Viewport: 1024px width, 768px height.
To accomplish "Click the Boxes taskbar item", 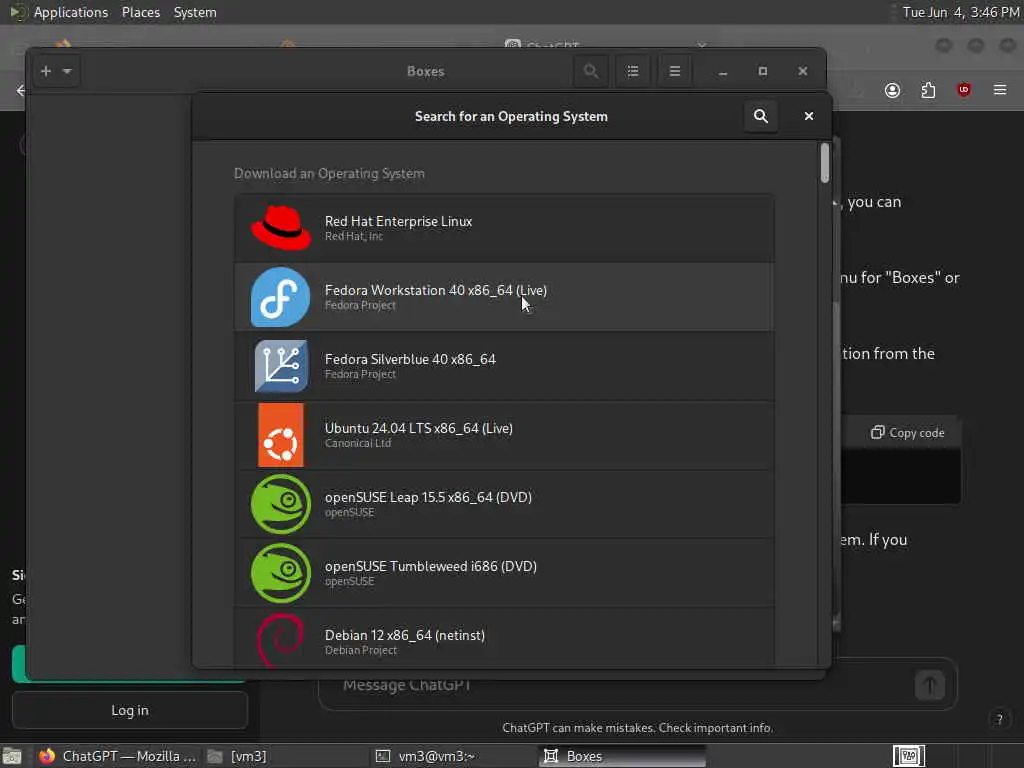I will click(624, 756).
